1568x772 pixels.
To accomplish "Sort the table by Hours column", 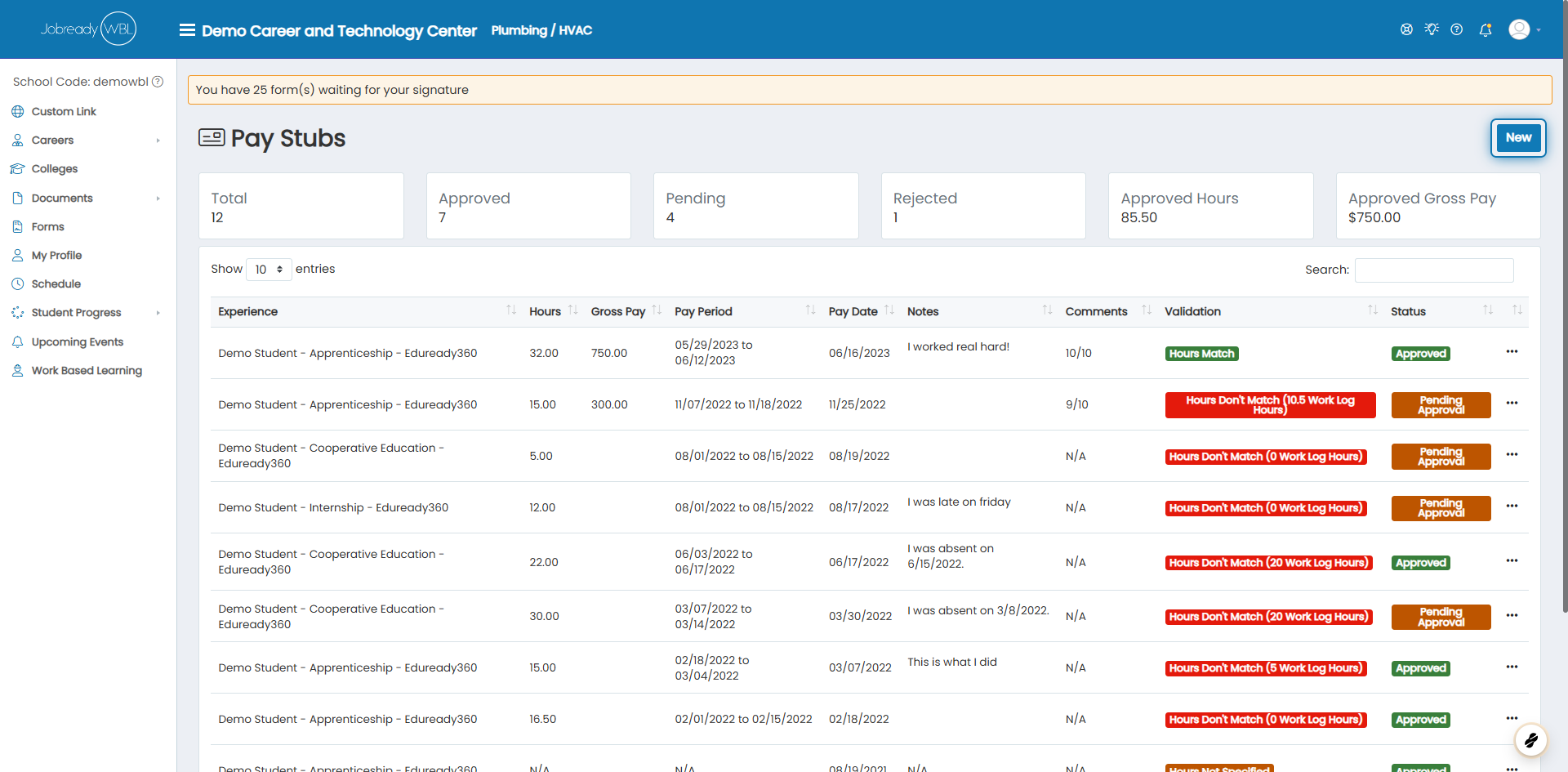I will pos(553,311).
